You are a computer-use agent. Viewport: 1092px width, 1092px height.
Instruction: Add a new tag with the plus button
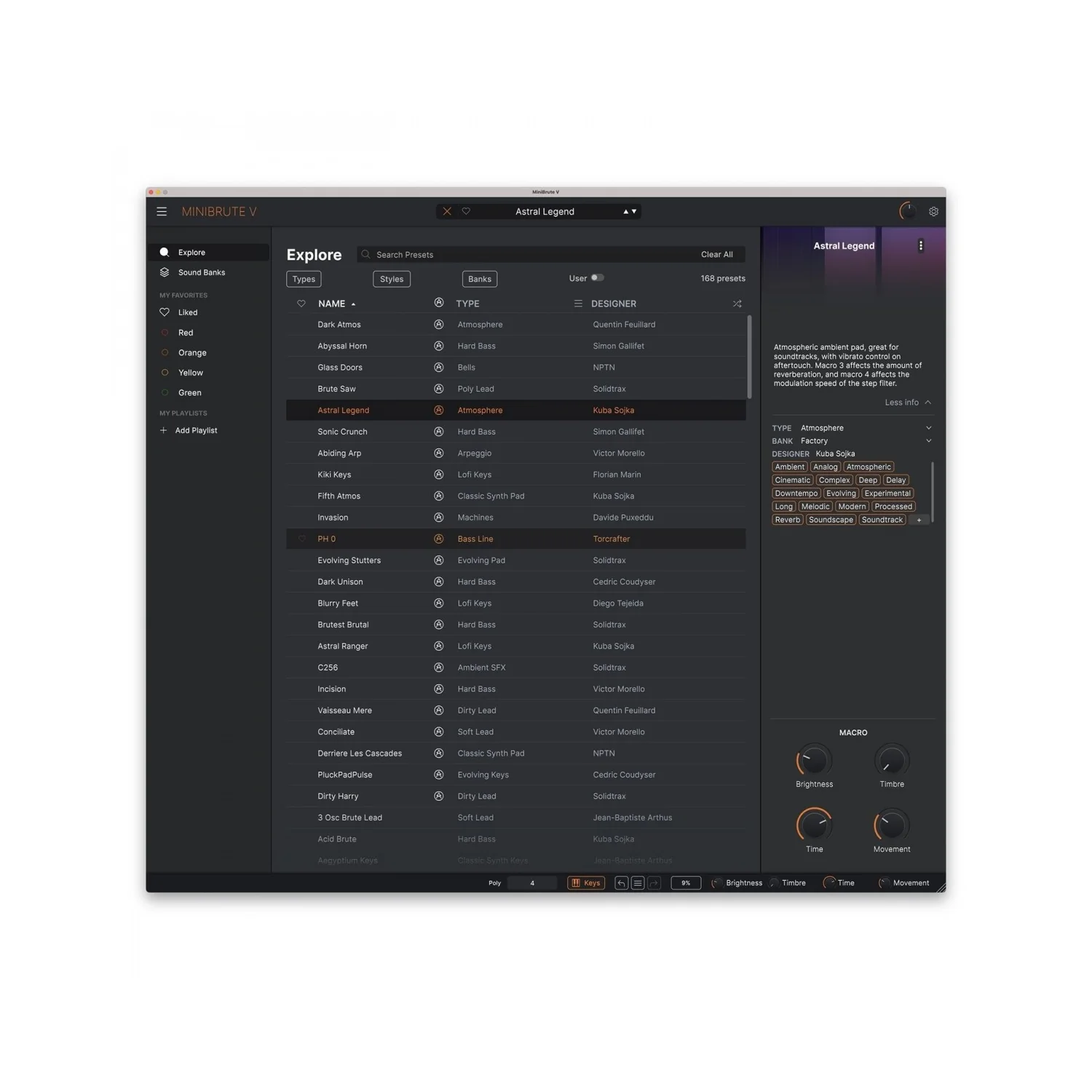point(919,520)
